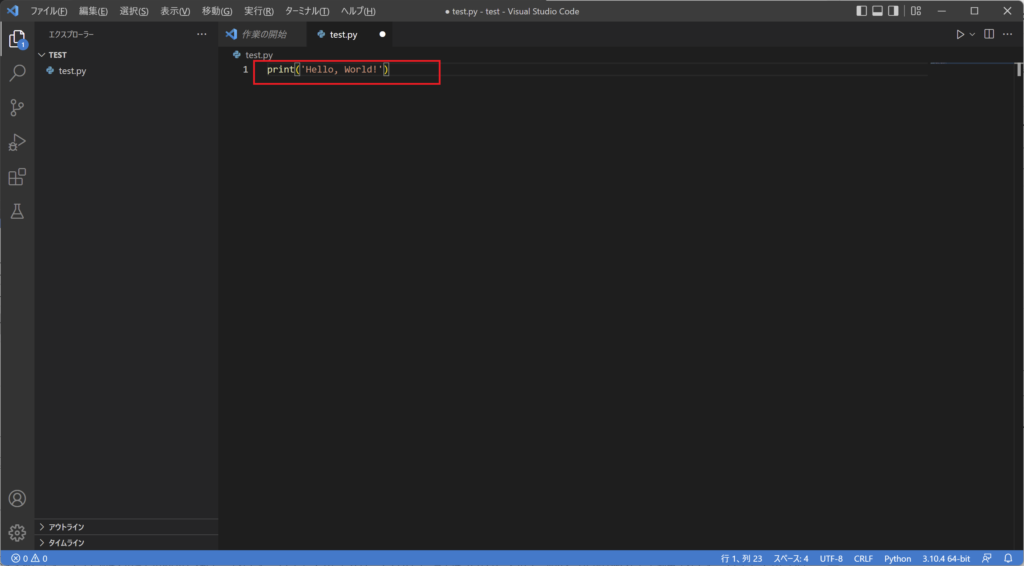Toggle the primary sidebar layout button
1024x566 pixels.
click(861, 11)
